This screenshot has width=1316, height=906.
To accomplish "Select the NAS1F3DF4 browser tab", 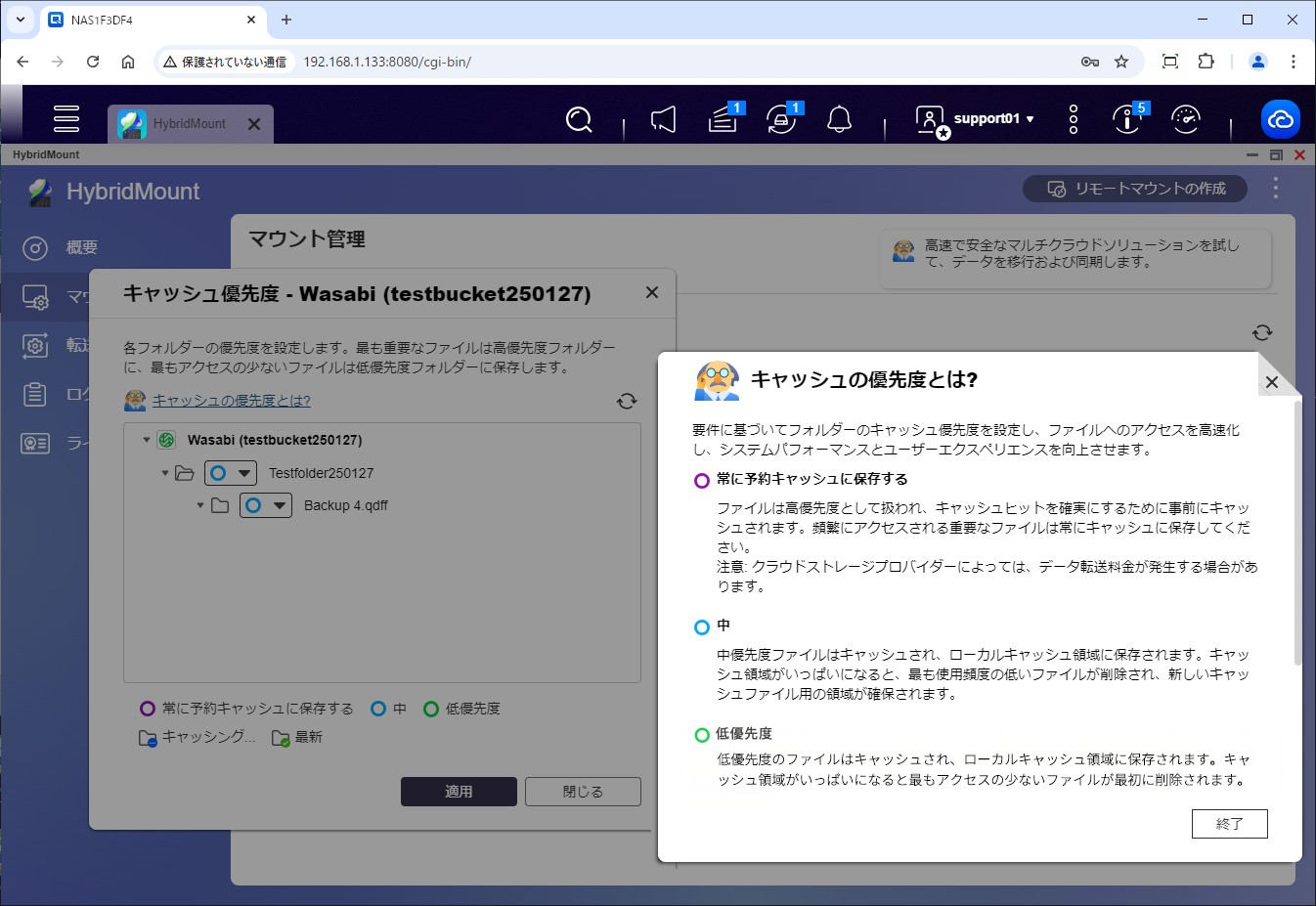I will tap(152, 20).
